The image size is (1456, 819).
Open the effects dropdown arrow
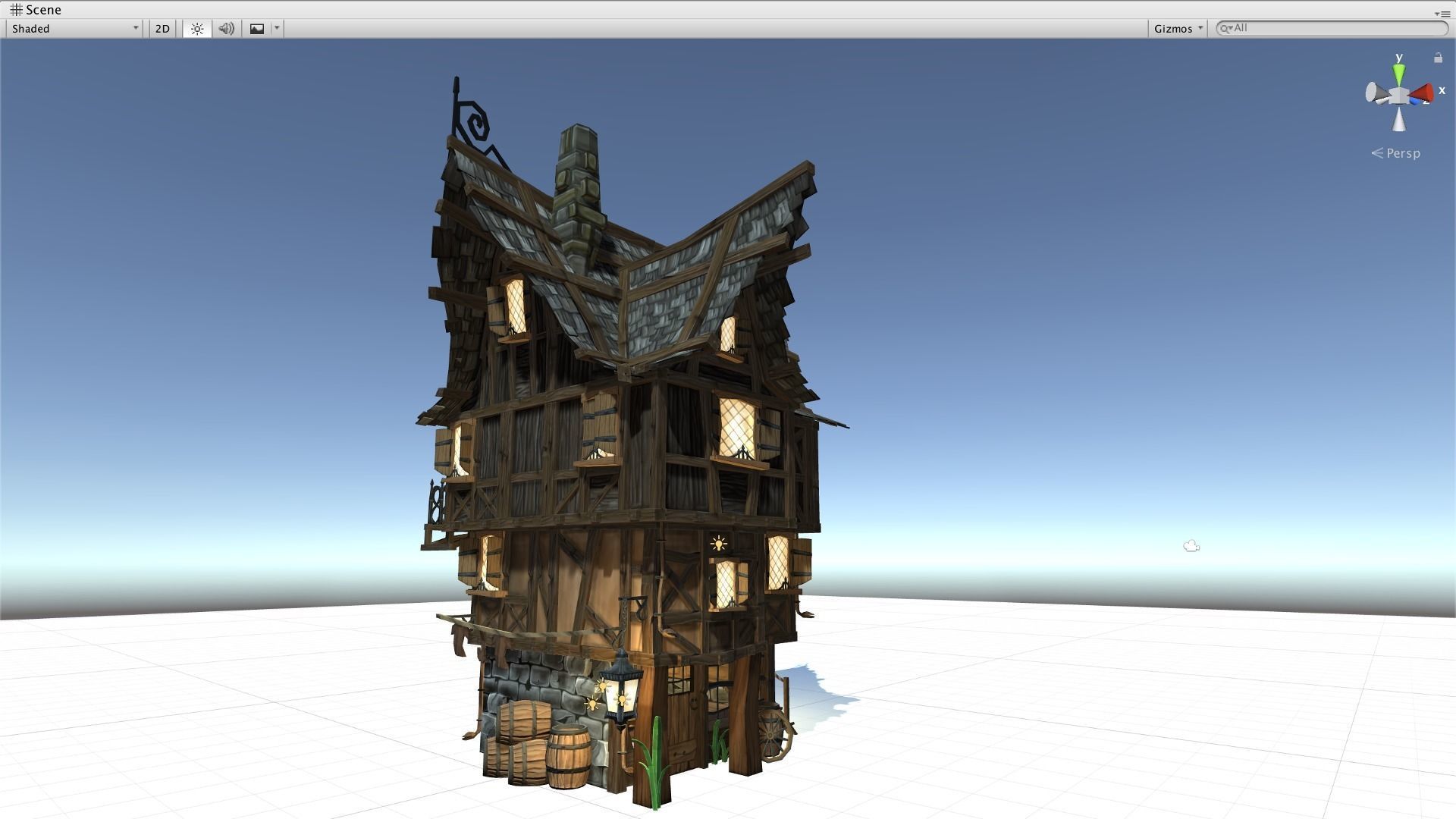coord(277,29)
